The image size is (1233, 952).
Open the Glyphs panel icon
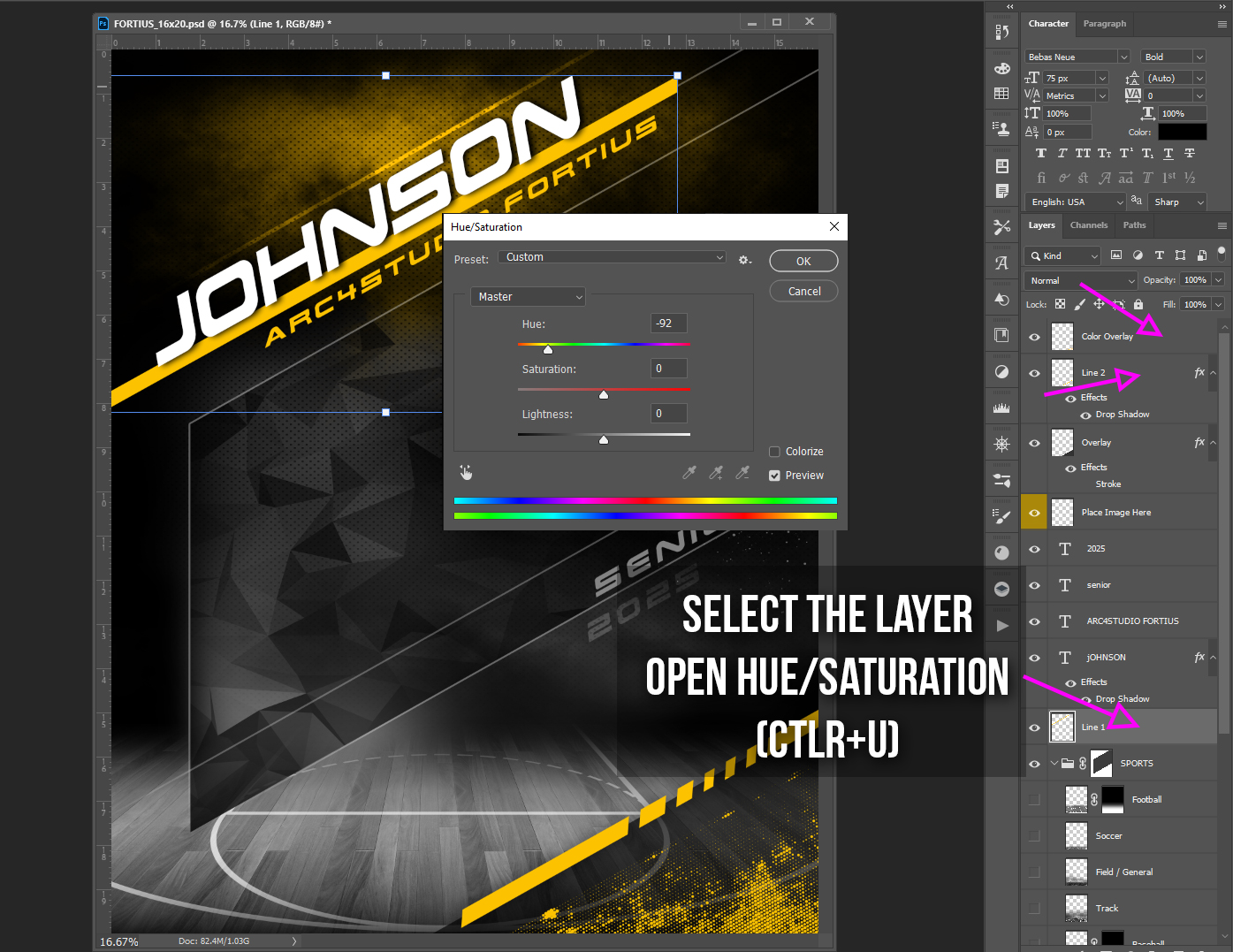1001,263
